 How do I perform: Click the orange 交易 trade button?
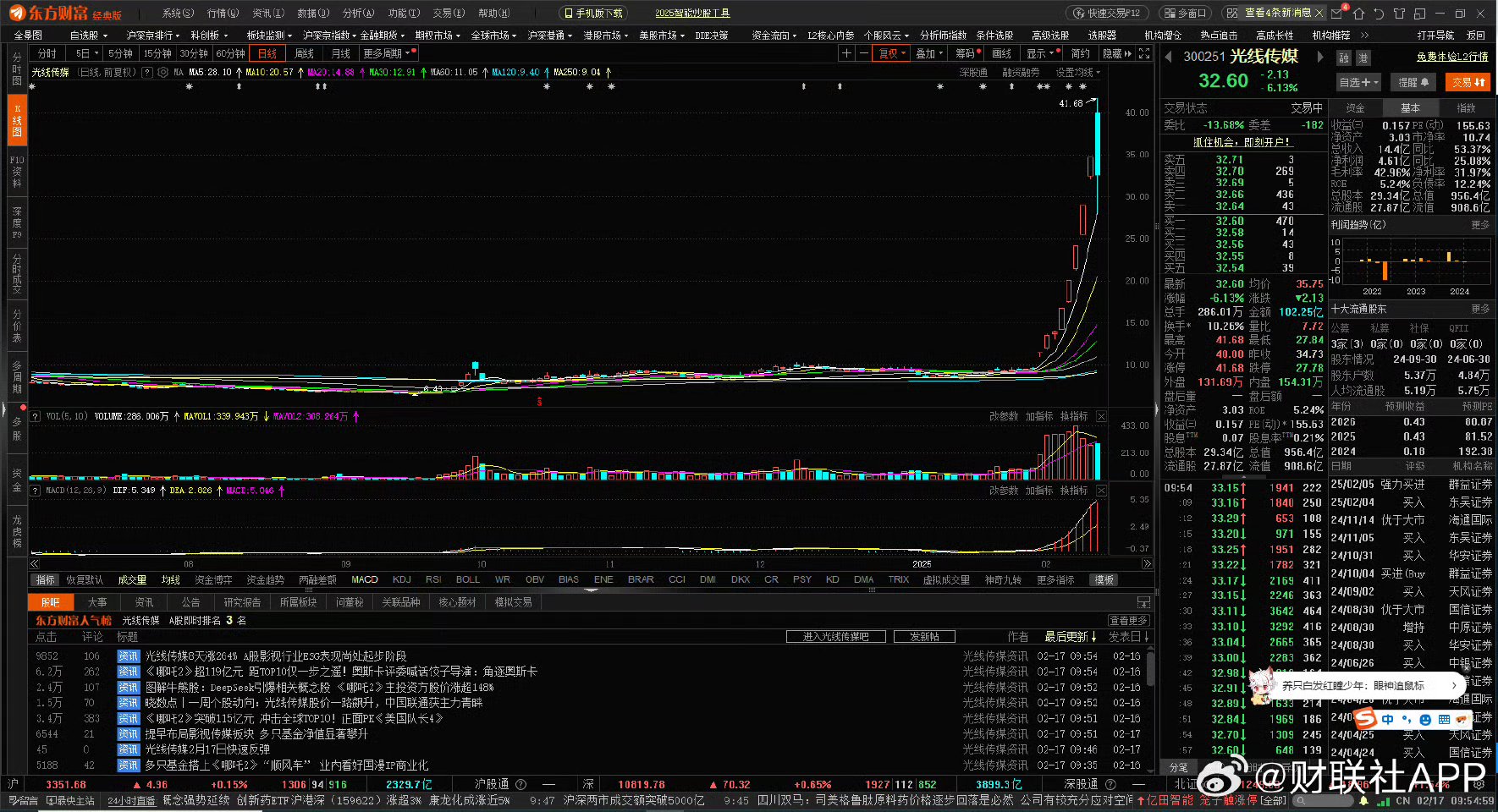tap(1468, 82)
